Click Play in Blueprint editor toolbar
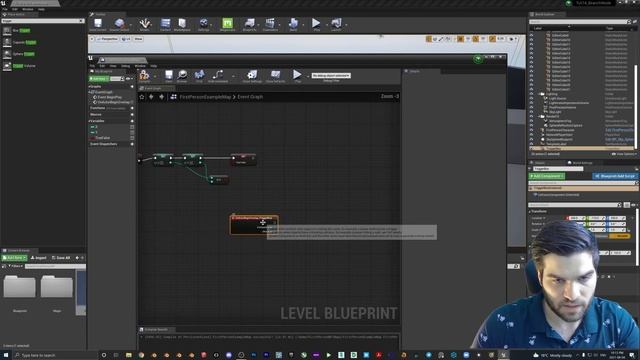This screenshot has height=360, width=640. click(298, 76)
